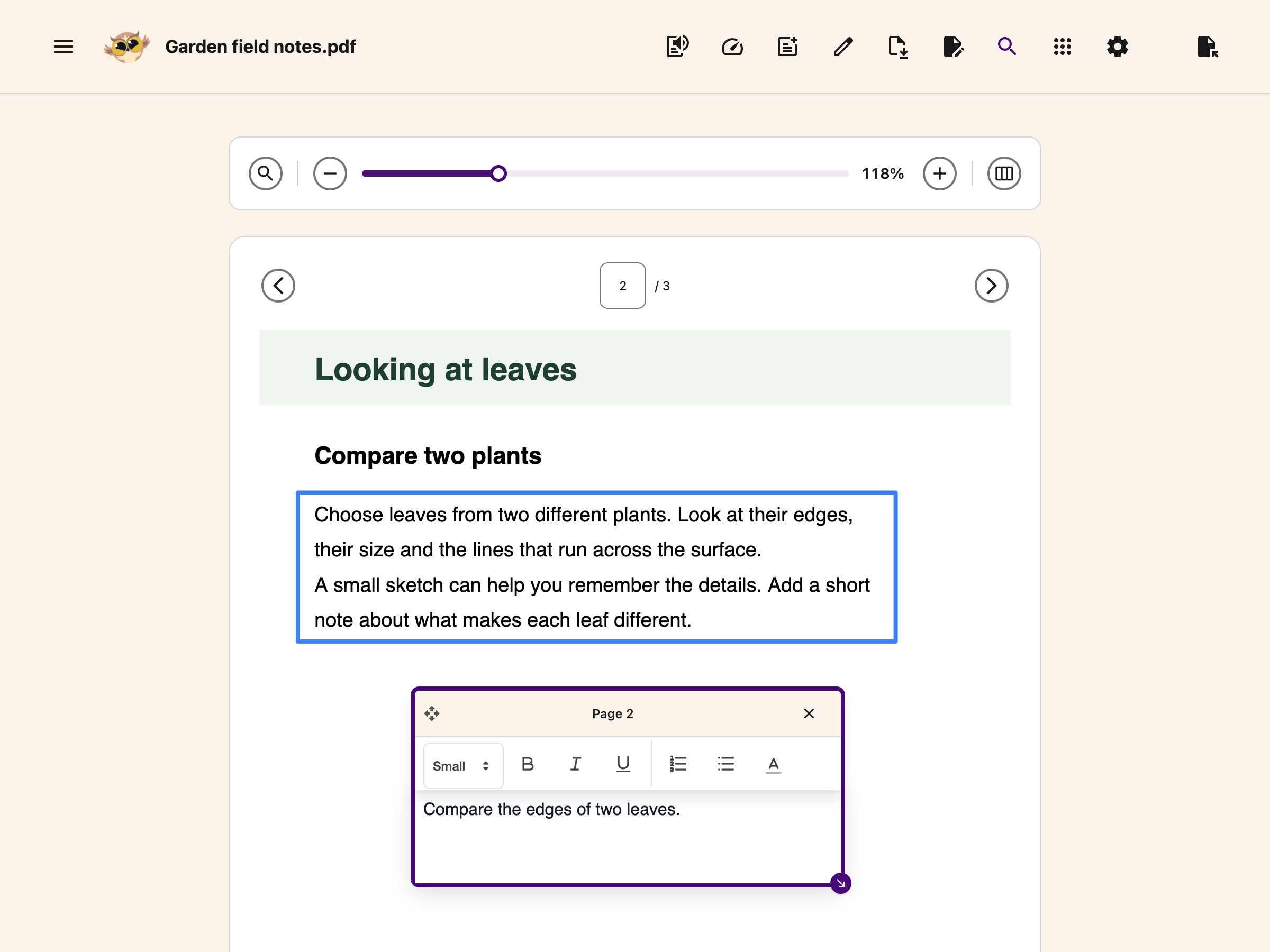Open the hamburger menu
The height and width of the screenshot is (952, 1270).
[63, 47]
